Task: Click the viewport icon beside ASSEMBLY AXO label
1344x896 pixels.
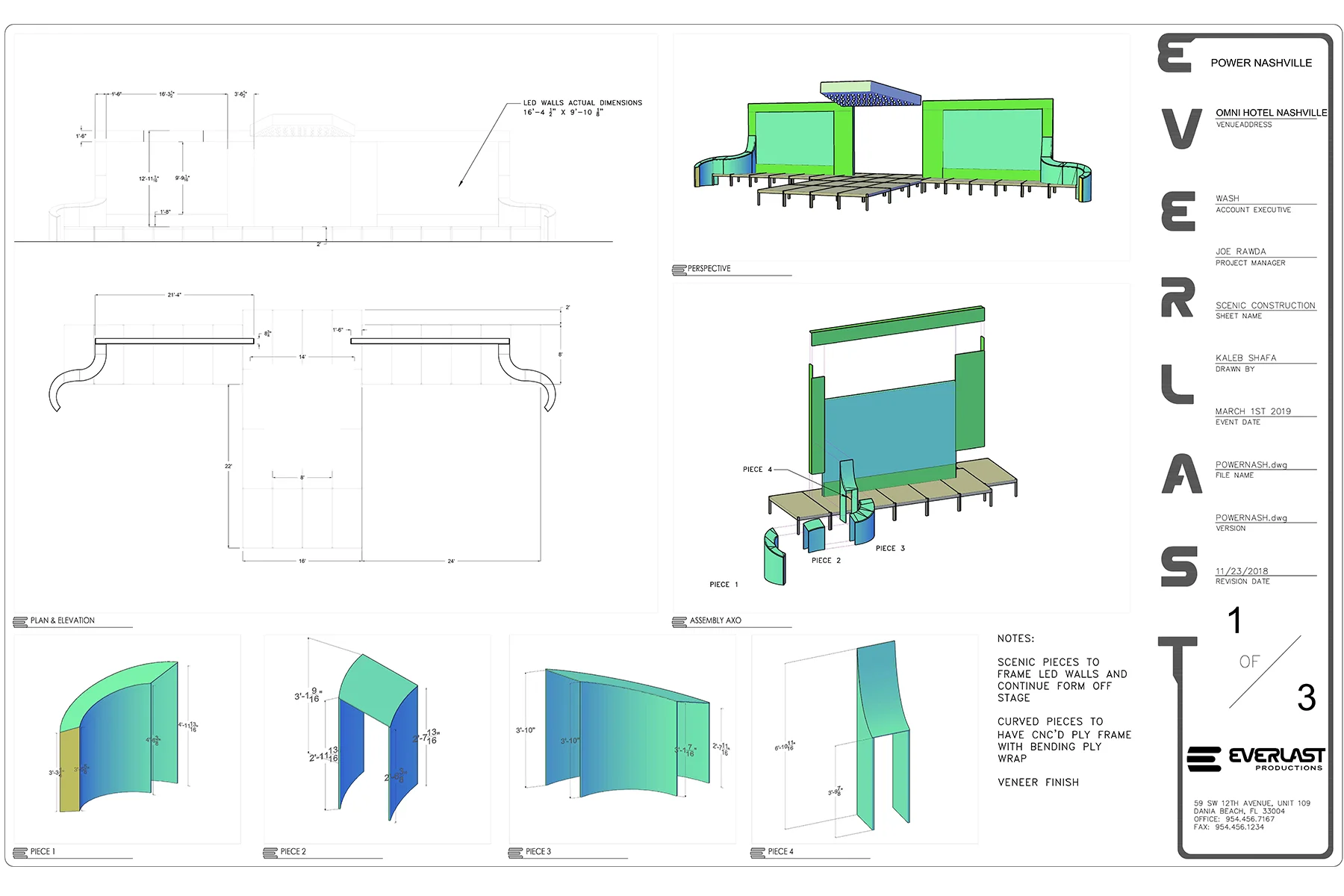Action: (679, 620)
